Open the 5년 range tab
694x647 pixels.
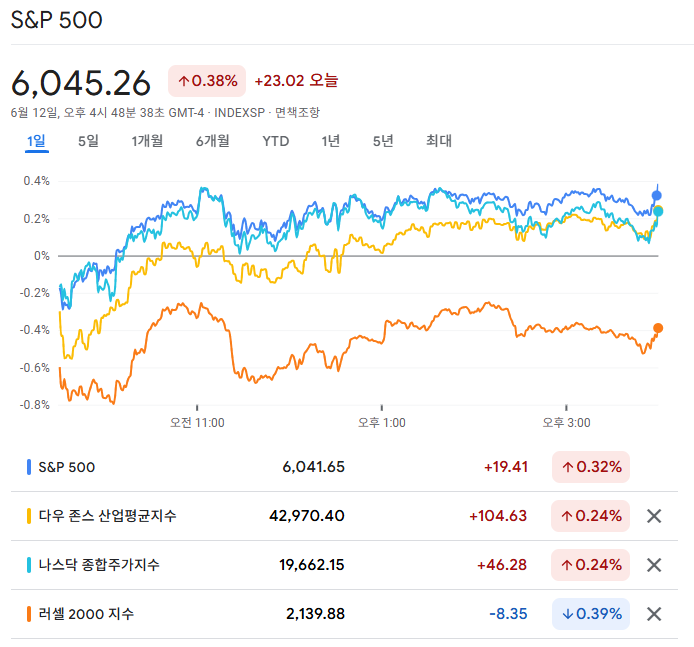[383, 141]
